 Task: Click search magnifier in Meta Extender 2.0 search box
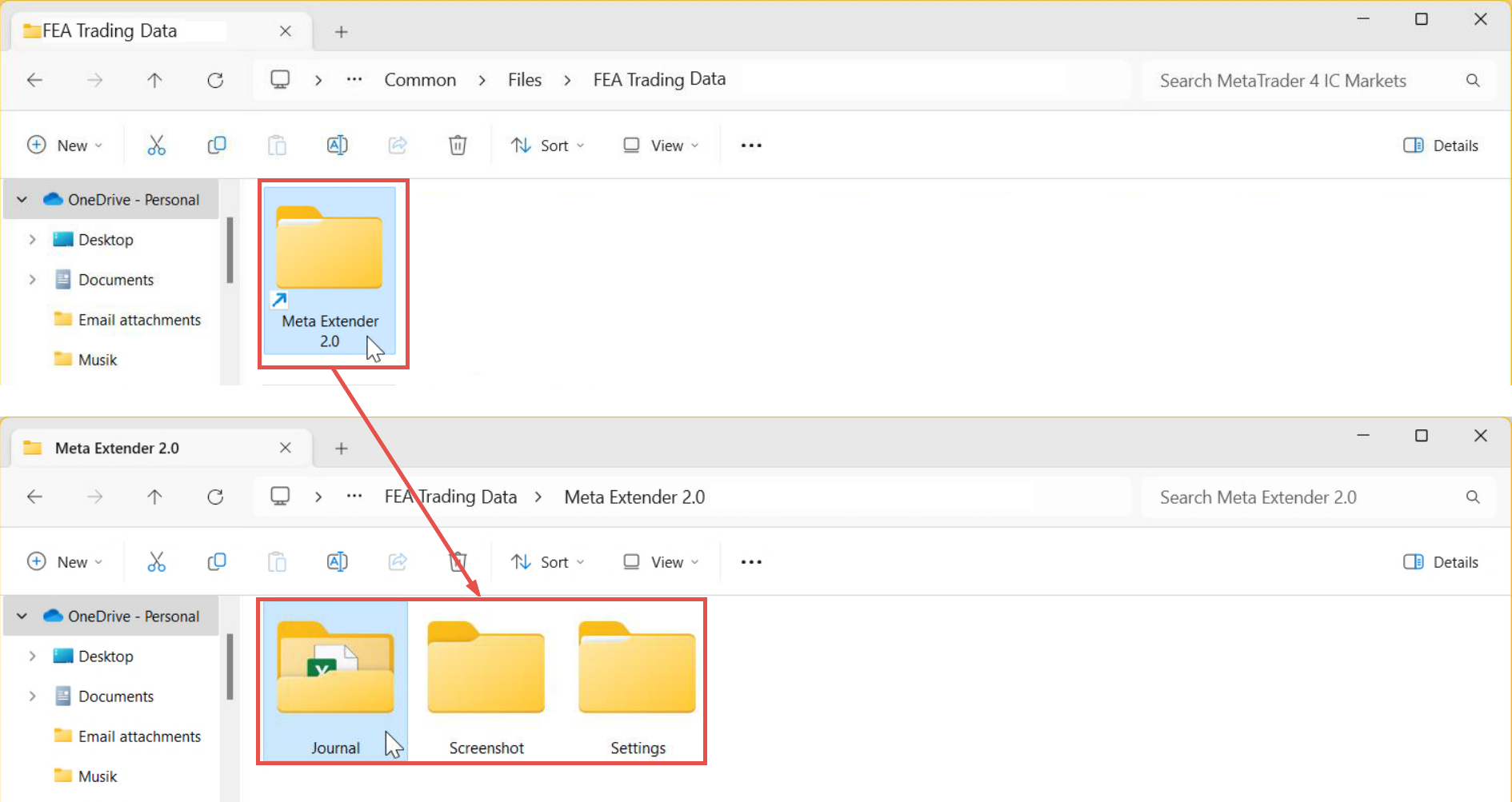(1473, 497)
